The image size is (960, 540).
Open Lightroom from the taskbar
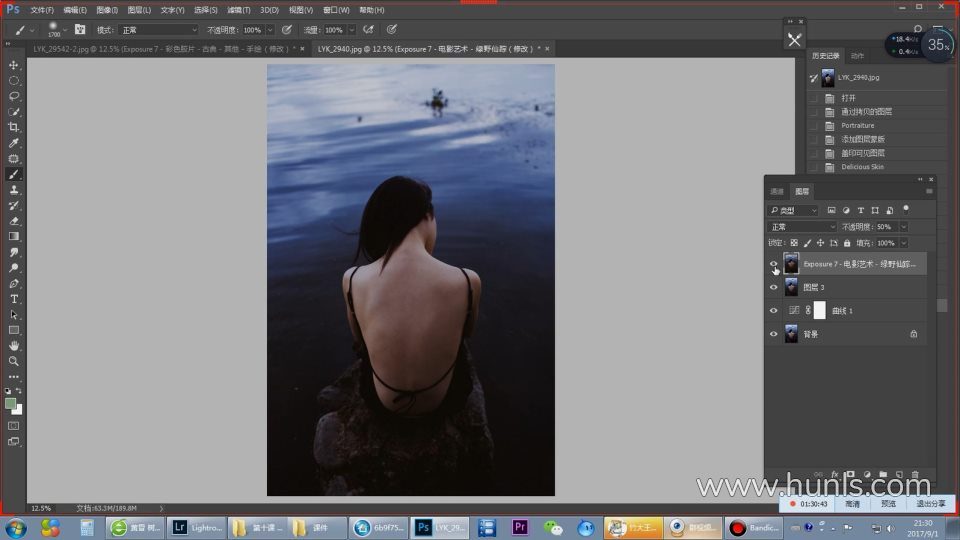pyautogui.click(x=197, y=527)
